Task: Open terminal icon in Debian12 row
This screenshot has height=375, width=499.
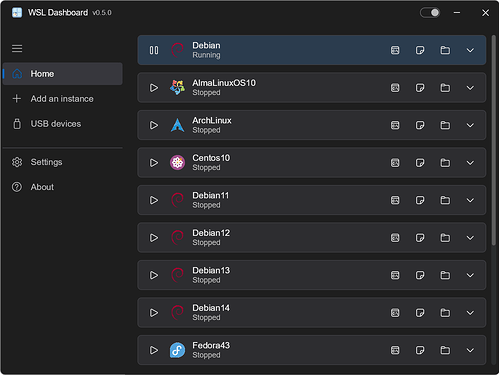Action: [x=395, y=238]
